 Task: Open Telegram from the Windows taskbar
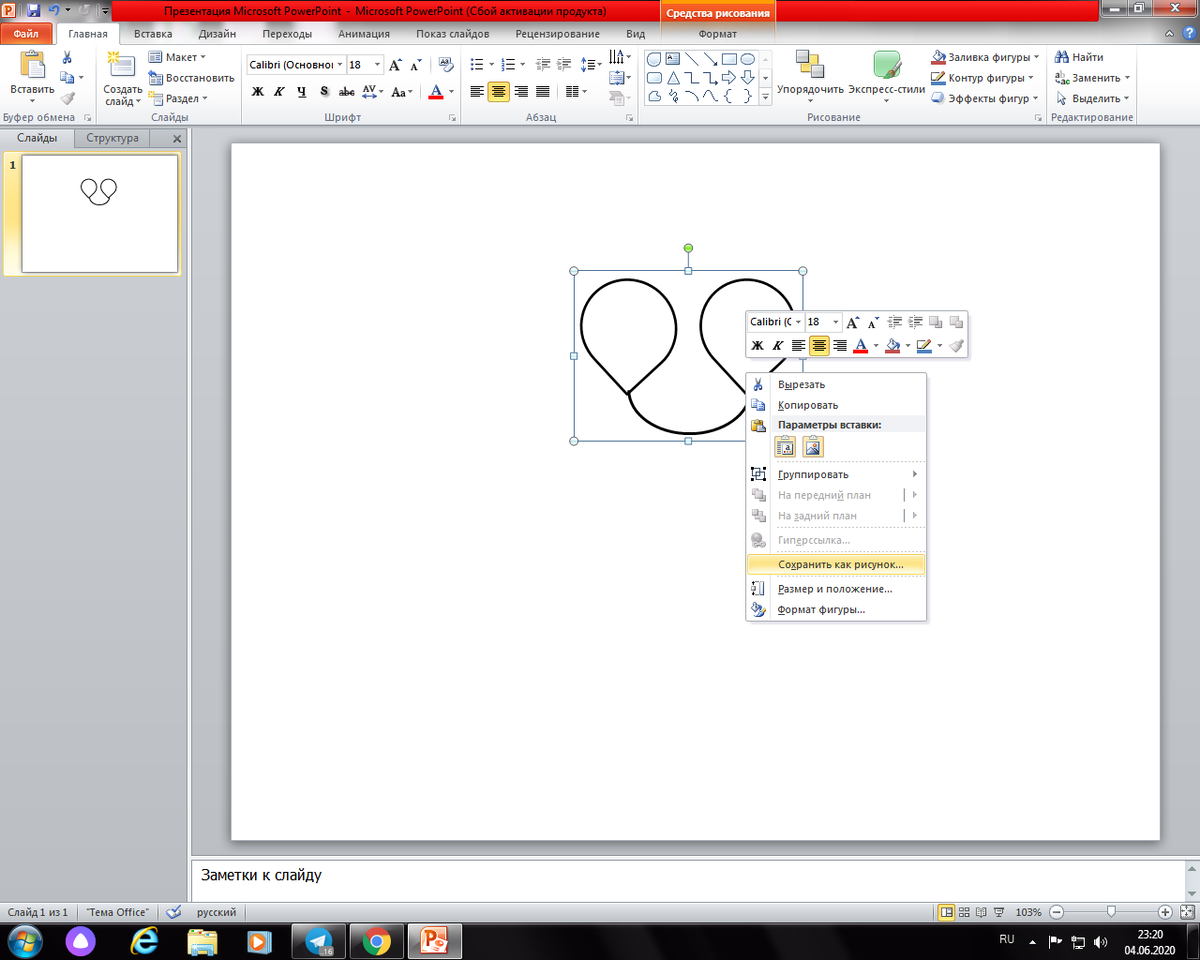(x=320, y=941)
